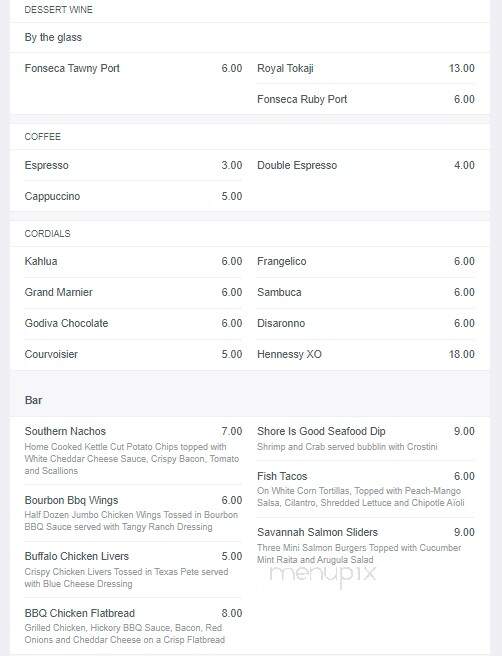Click the Bourbon Bbq Wings title
The width and height of the screenshot is (502, 656).
click(72, 500)
